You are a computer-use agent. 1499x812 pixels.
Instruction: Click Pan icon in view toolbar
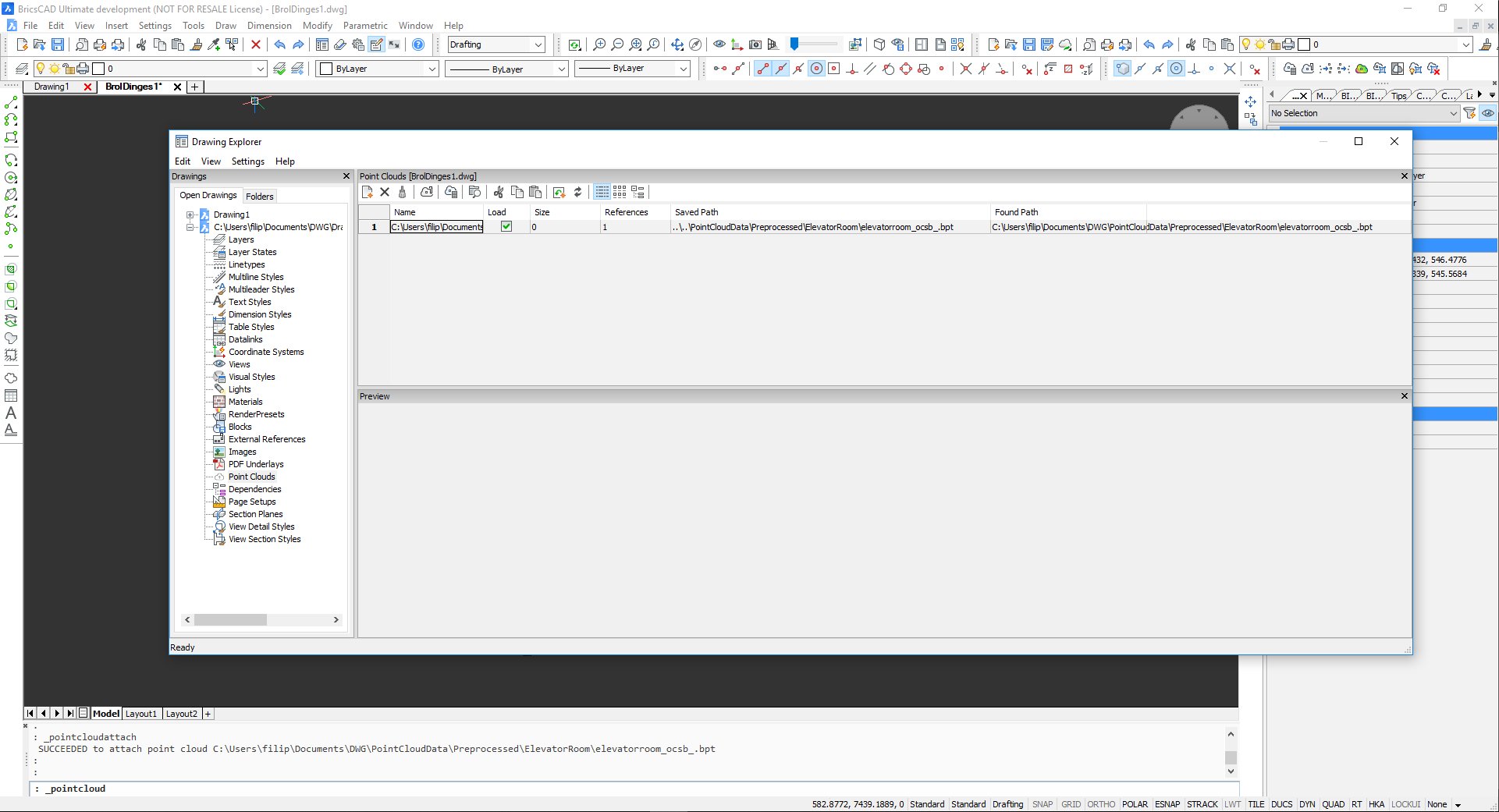click(677, 44)
